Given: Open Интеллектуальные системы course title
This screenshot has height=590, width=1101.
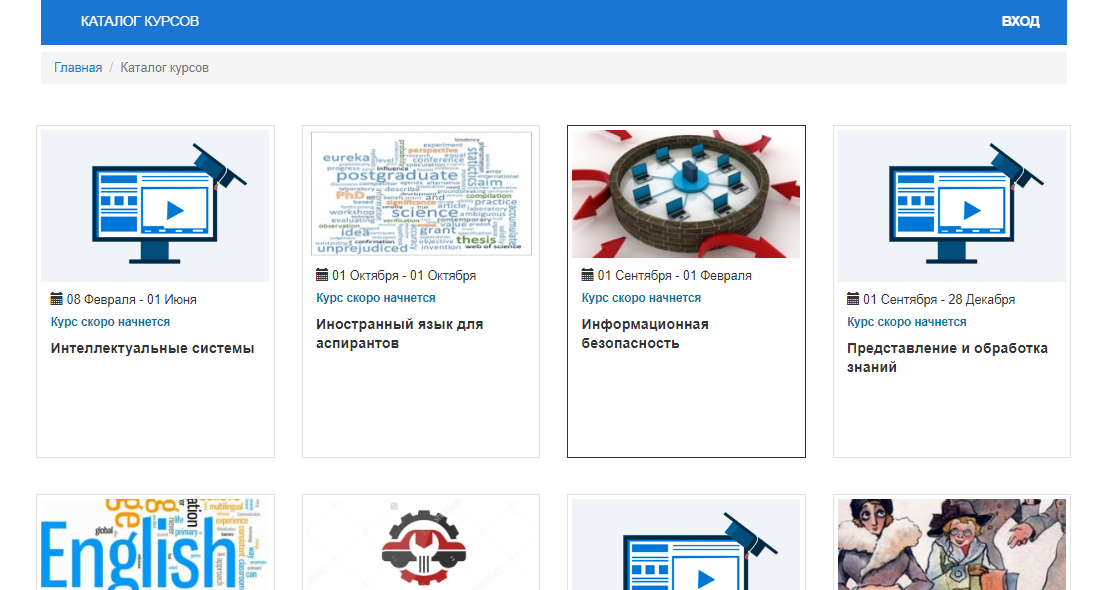Looking at the screenshot, I should [x=152, y=348].
